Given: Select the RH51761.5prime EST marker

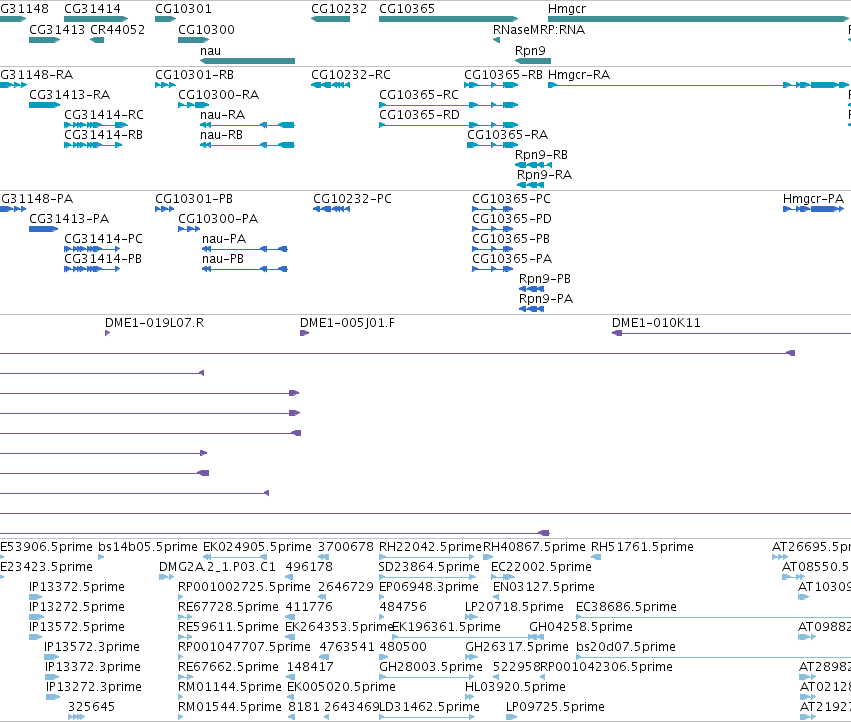Looking at the screenshot, I should [x=596, y=557].
